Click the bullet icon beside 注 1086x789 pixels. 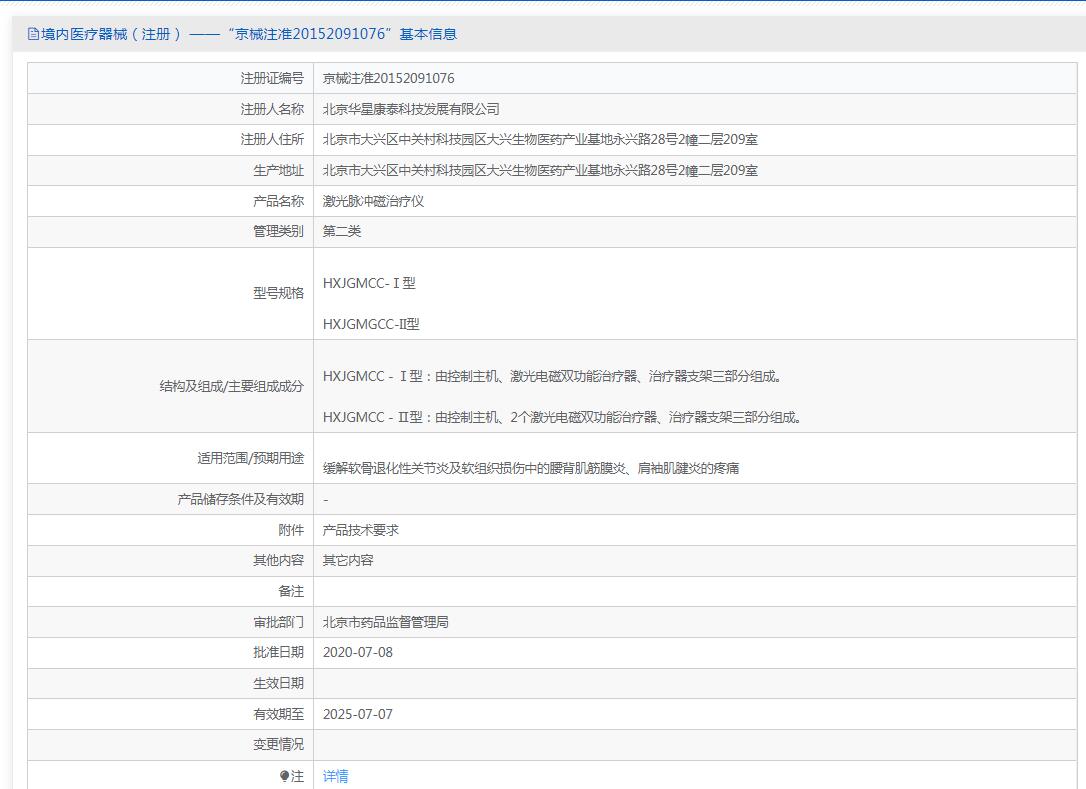(x=284, y=776)
